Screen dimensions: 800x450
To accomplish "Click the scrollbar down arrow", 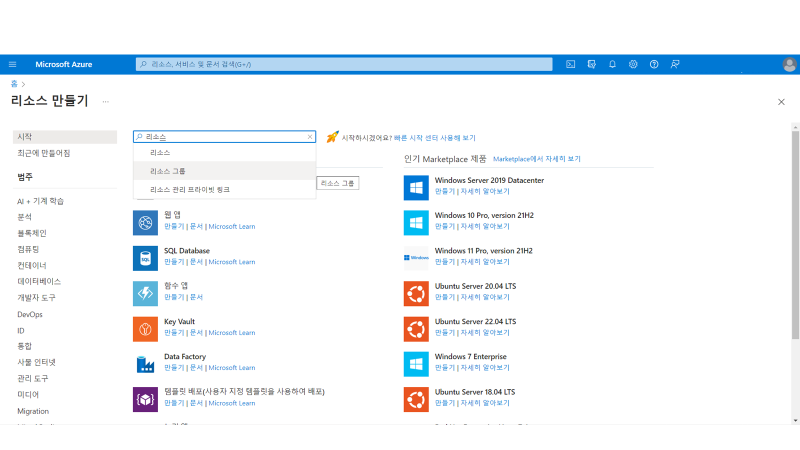I will click(x=795, y=420).
